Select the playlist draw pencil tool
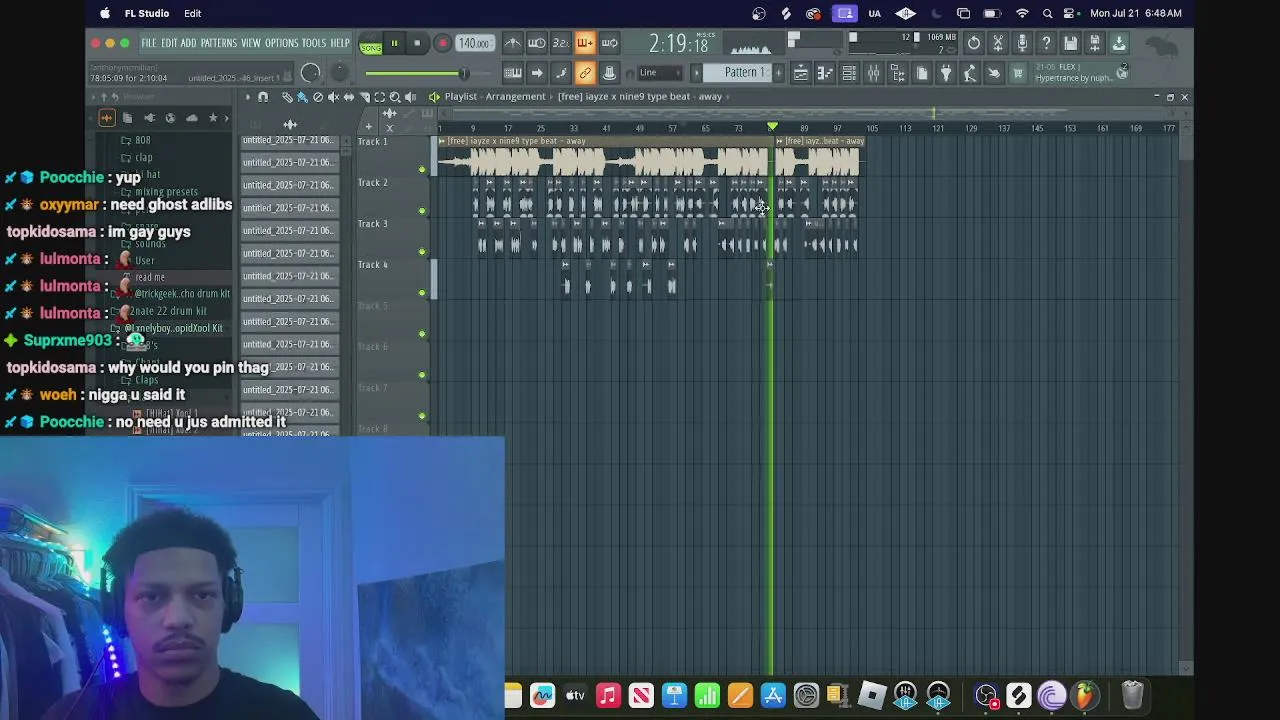This screenshot has width=1280, height=720. (x=288, y=97)
